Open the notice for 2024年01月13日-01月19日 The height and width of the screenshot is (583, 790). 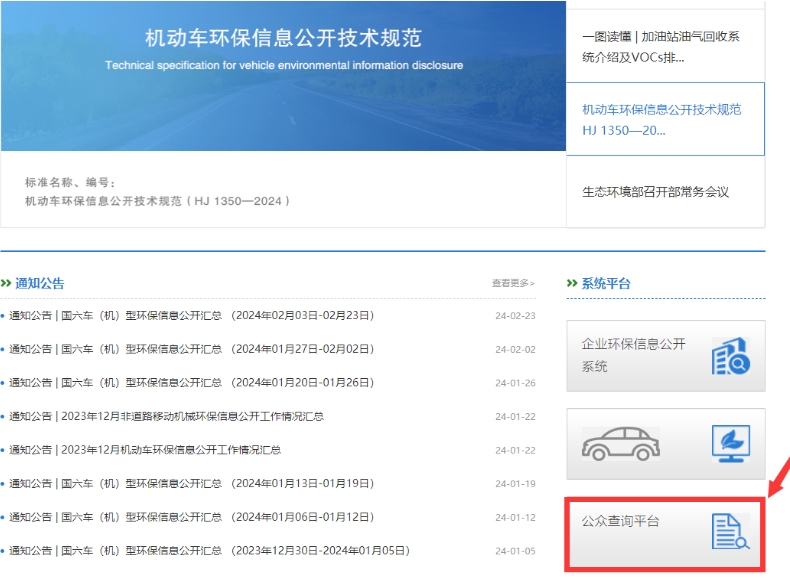click(192, 484)
